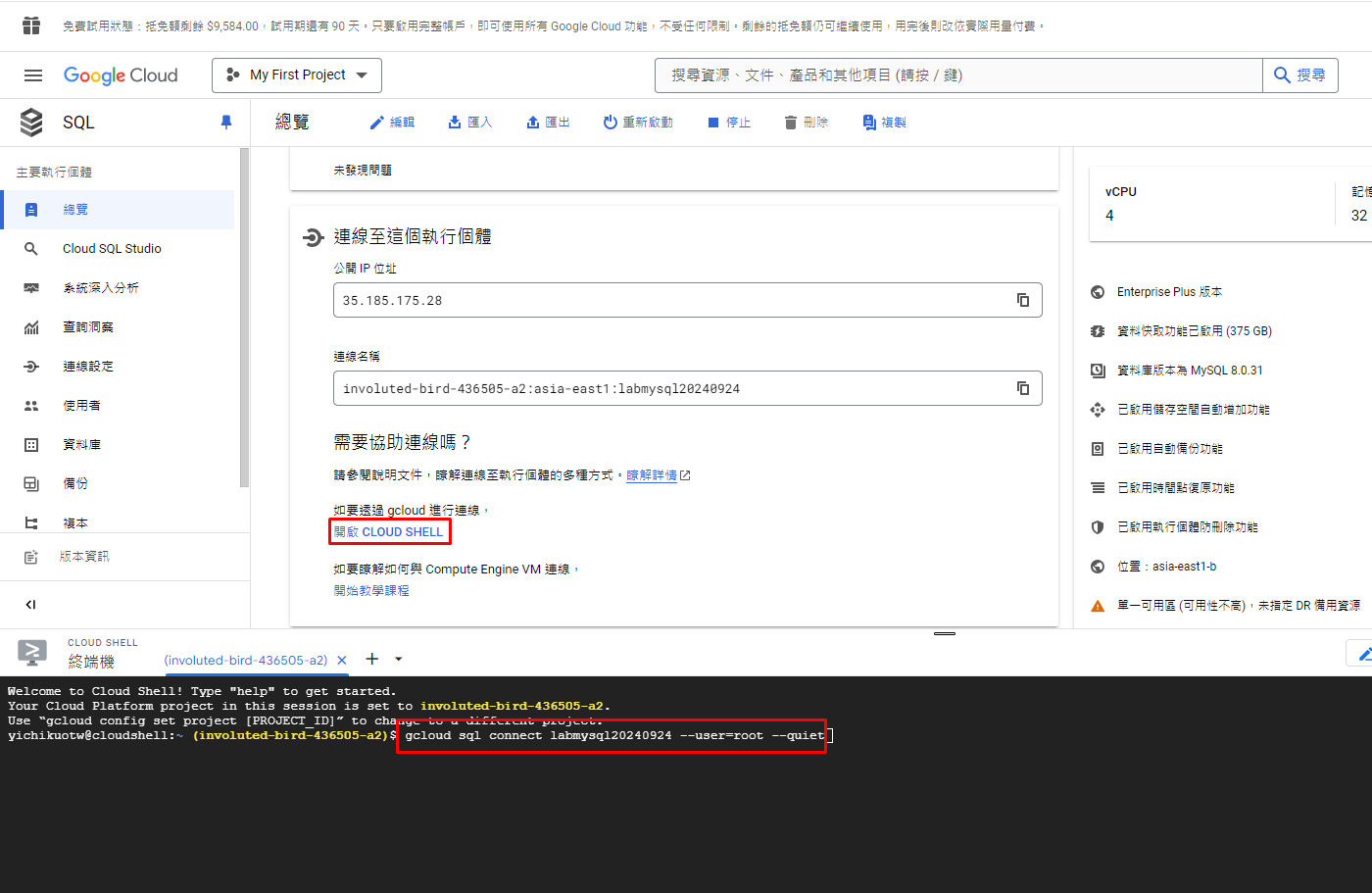The width and height of the screenshot is (1372, 893).
Task: Open 資料庫 in the sidebar
Action: [118, 445]
